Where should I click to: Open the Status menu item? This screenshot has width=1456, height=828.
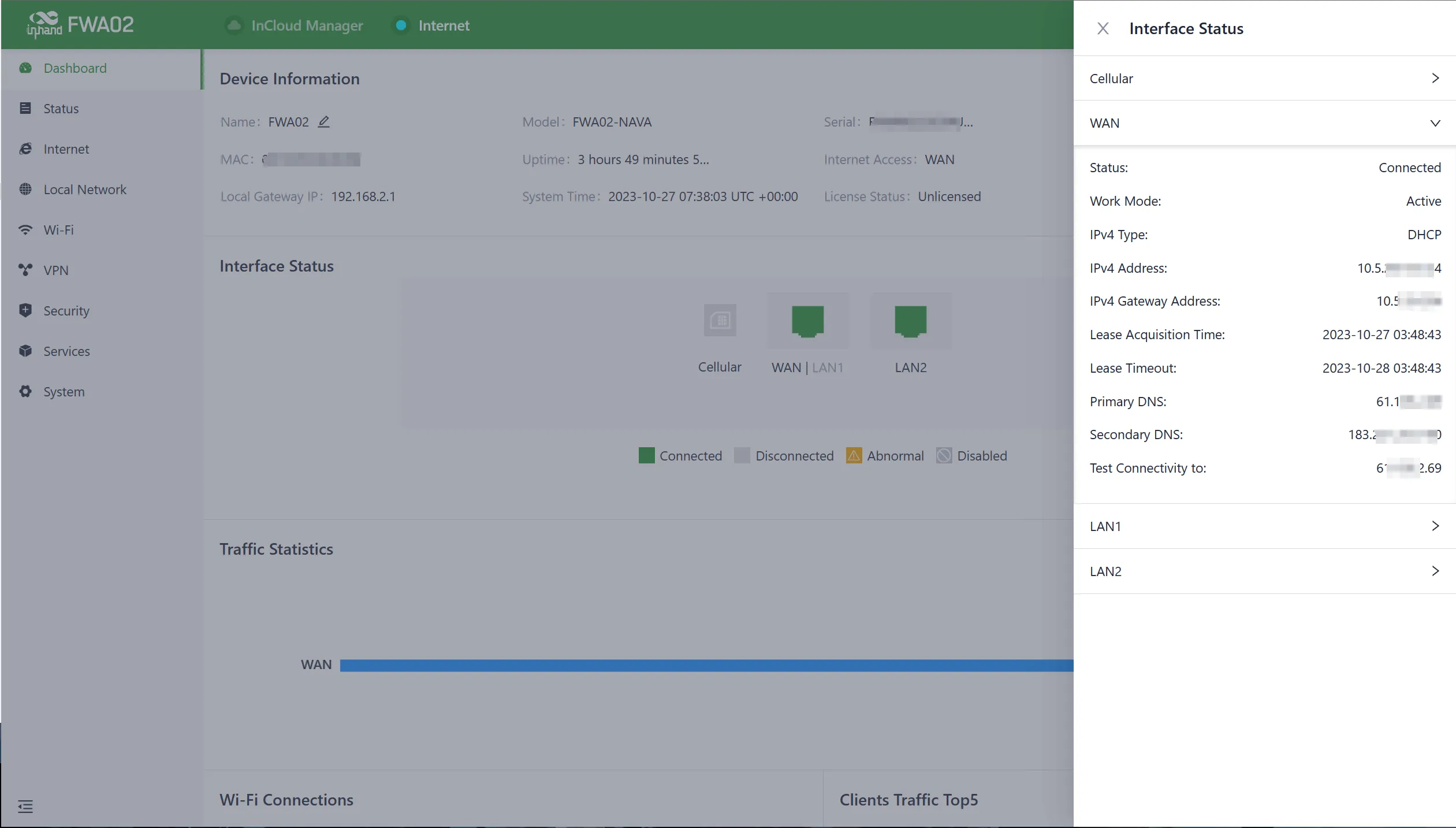tap(101, 109)
